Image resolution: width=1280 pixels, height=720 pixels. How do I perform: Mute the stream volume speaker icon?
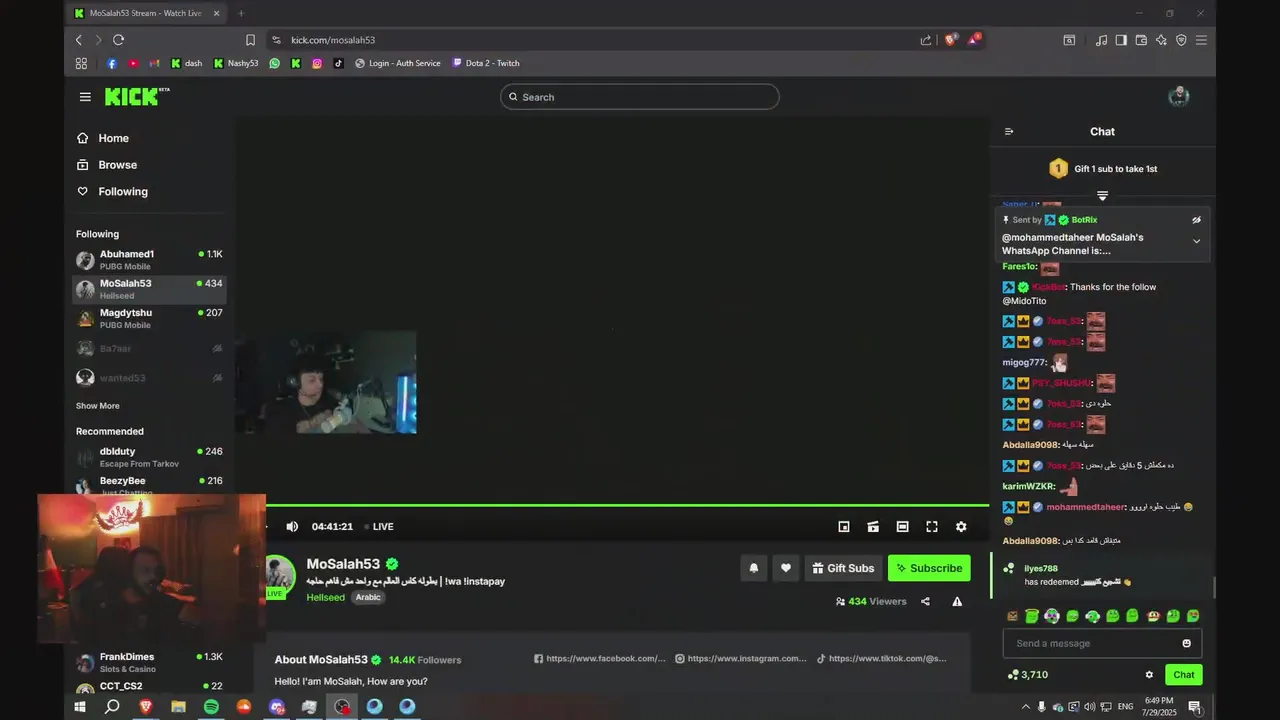tap(292, 527)
